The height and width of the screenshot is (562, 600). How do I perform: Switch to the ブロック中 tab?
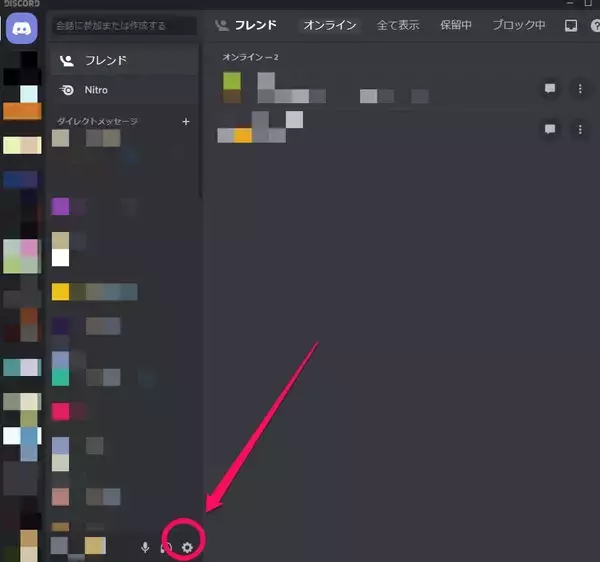pyautogui.click(x=519, y=25)
